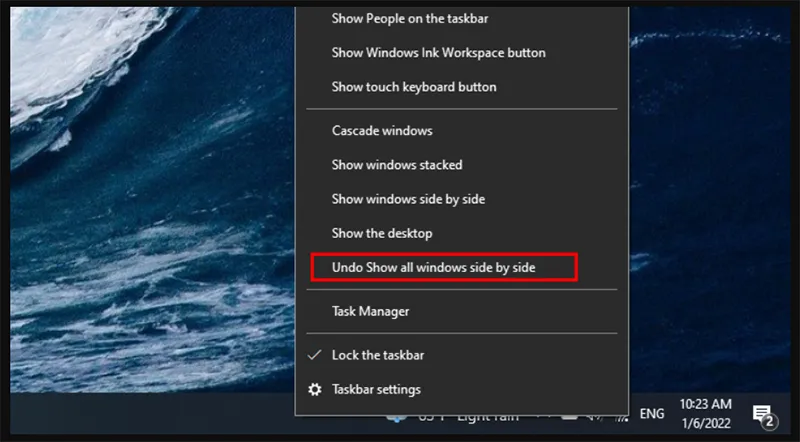Select Undo Show all windows side by side
800x442 pixels.
434,267
